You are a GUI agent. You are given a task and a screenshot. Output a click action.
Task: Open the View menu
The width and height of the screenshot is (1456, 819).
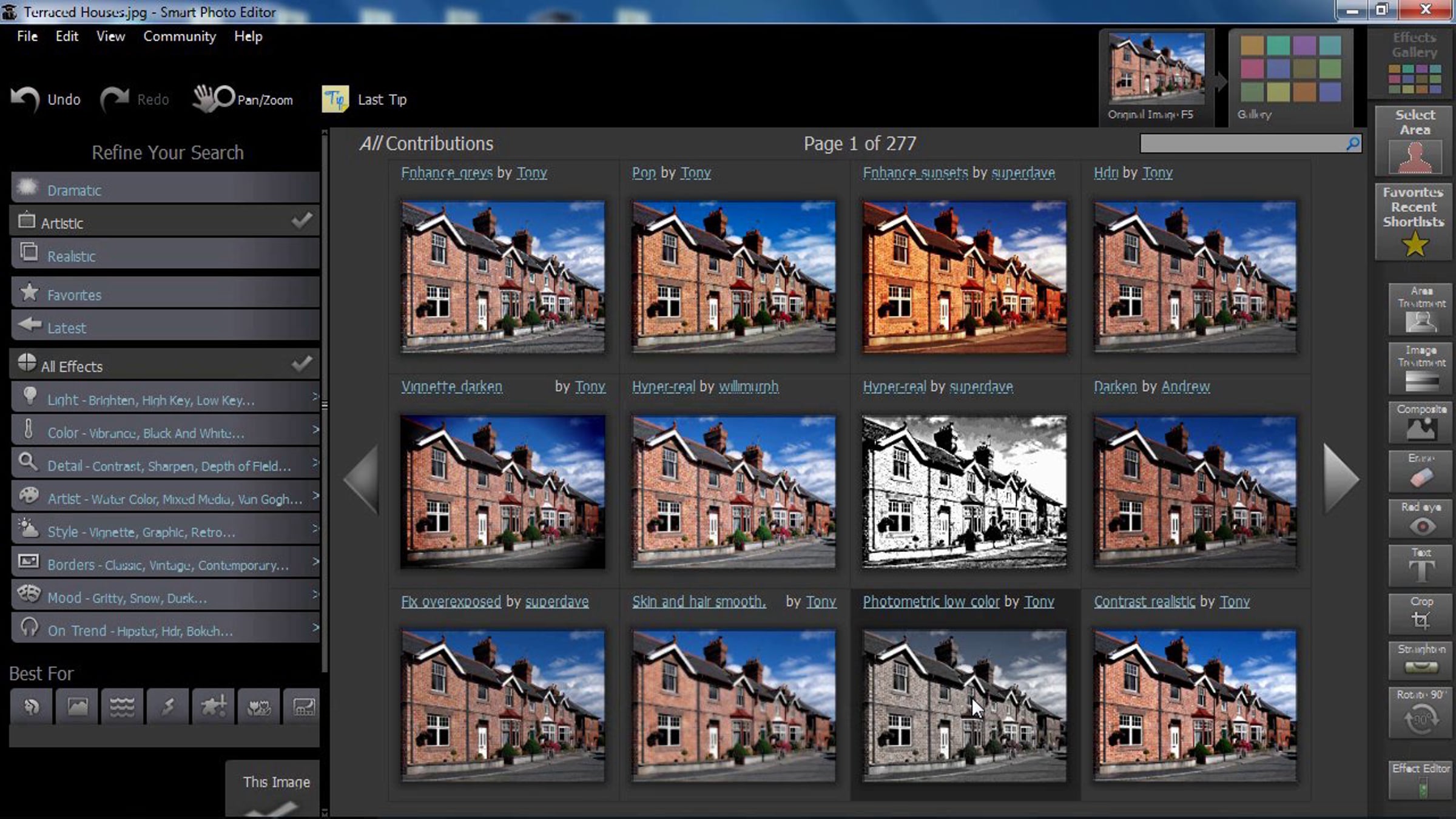coord(110,36)
